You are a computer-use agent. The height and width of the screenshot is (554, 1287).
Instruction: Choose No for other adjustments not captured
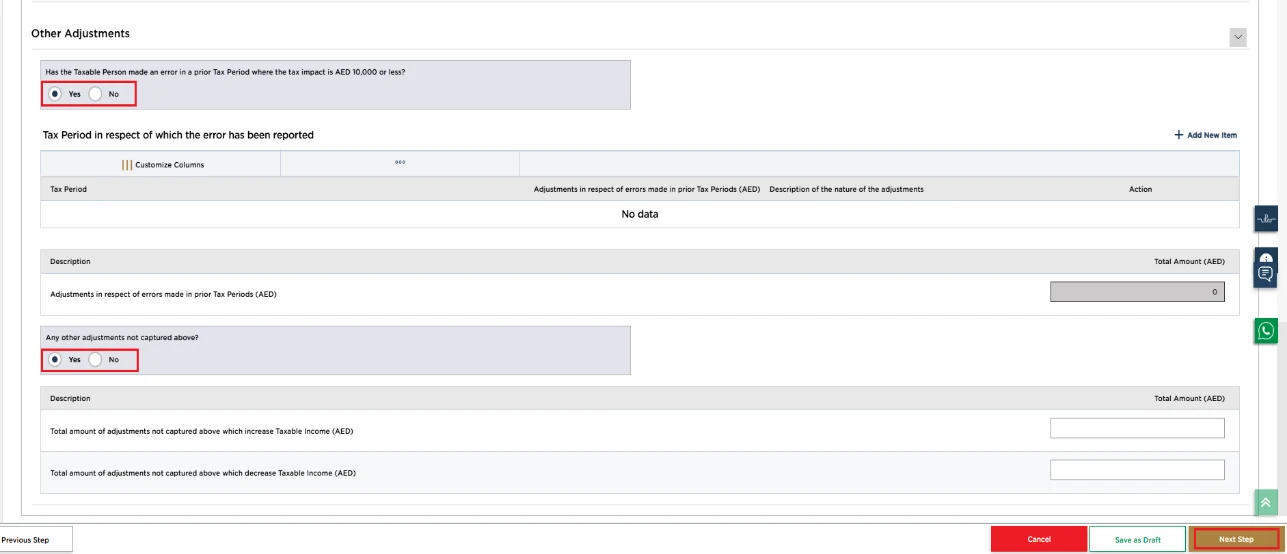(95, 359)
